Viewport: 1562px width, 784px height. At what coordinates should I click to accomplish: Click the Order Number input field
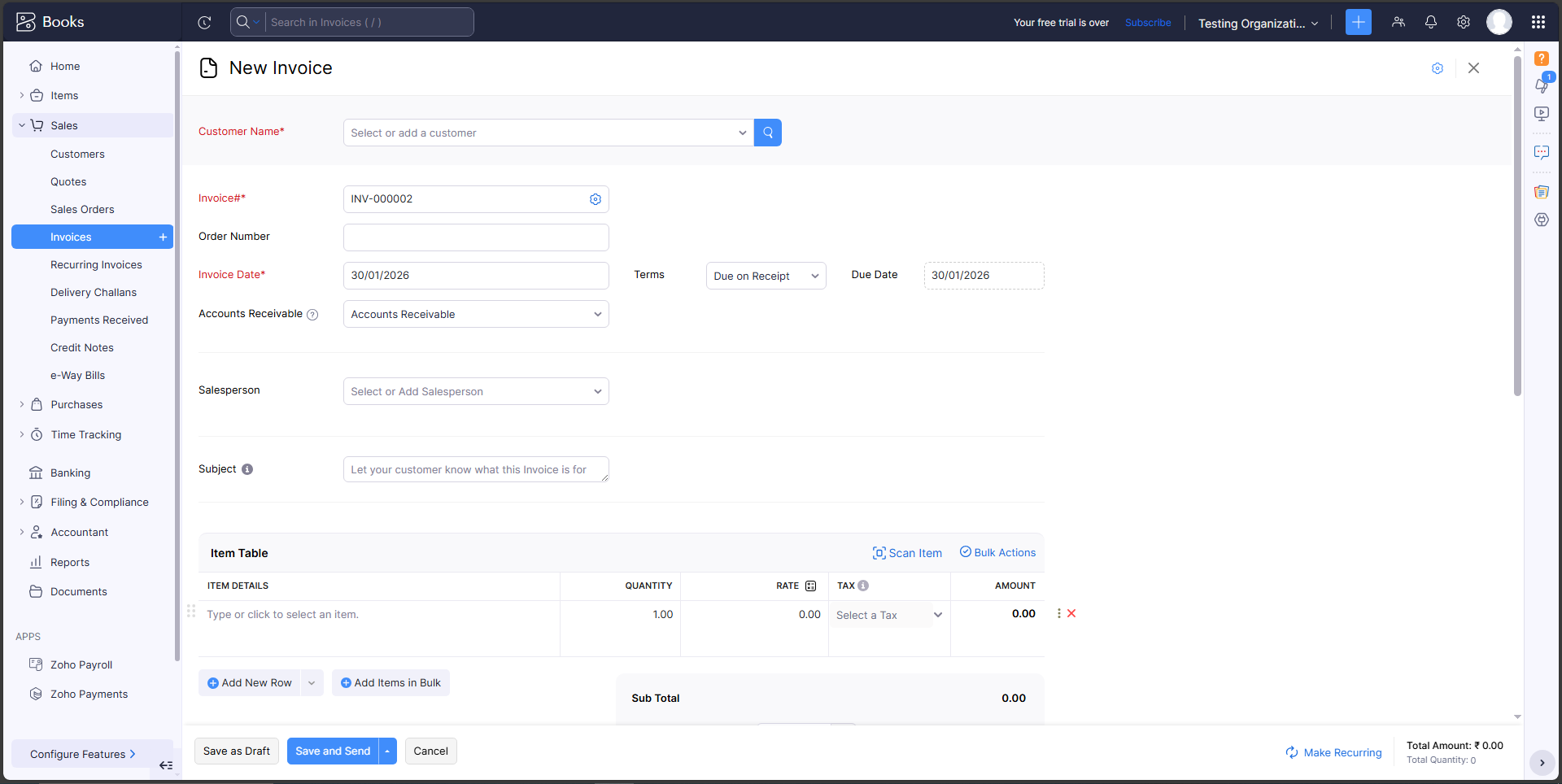(x=475, y=237)
